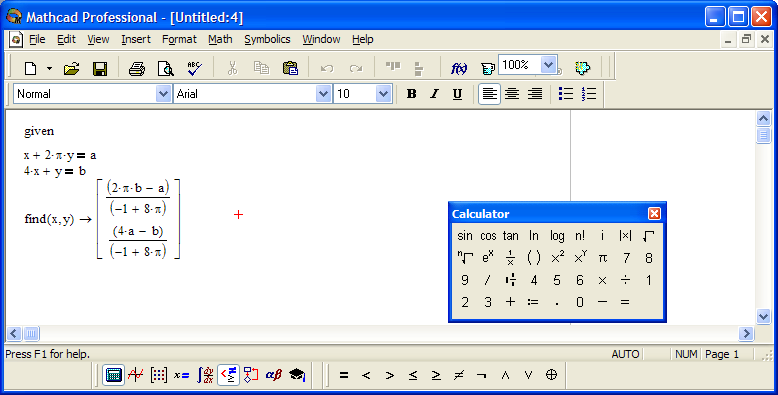Click the cos button in Calculator

(488, 236)
